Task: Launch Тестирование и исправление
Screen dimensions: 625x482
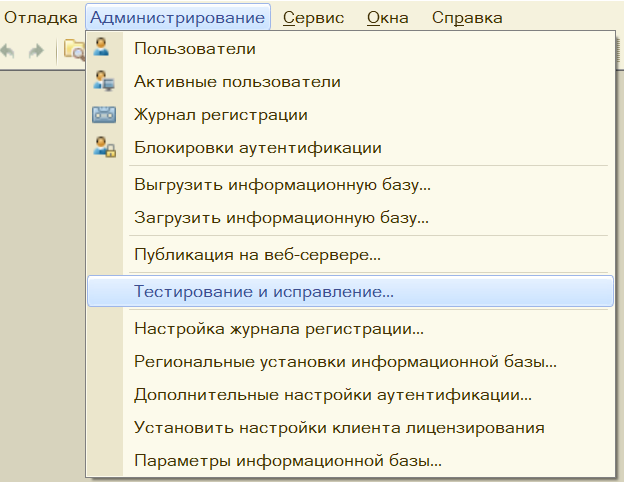Action: pyautogui.click(x=350, y=291)
